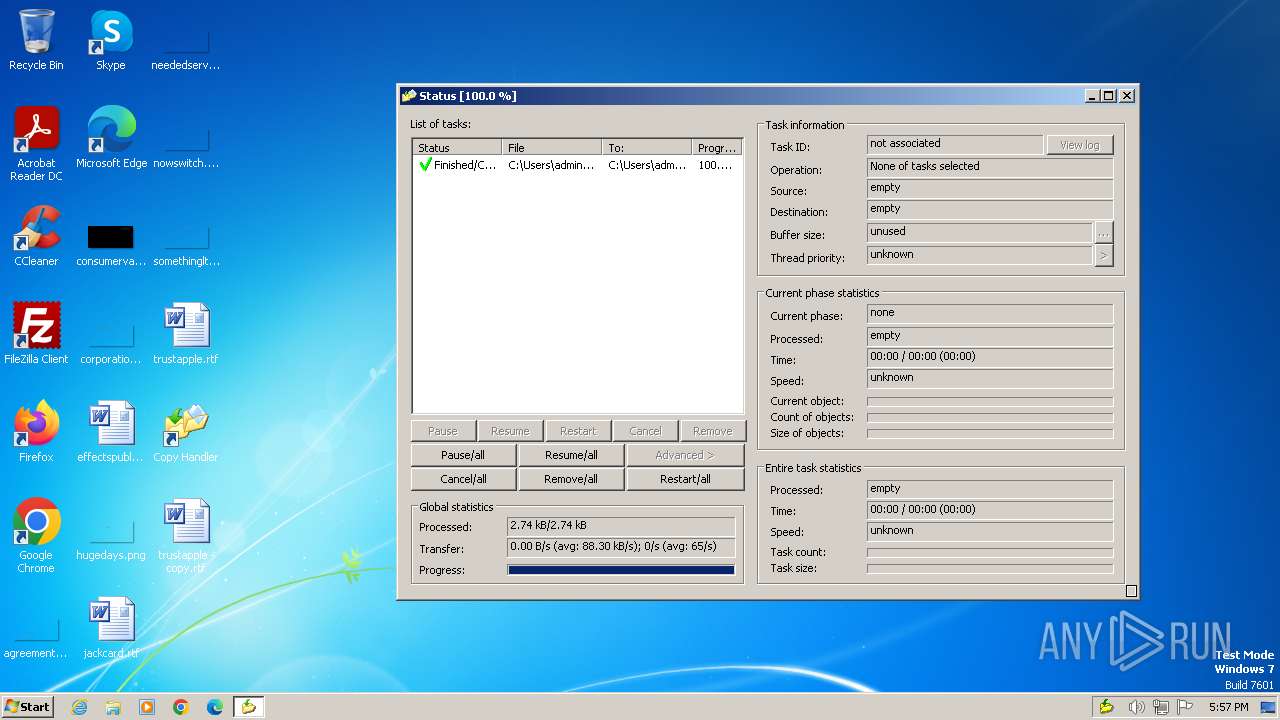Click the View log button
Image resolution: width=1280 pixels, height=720 pixels.
click(x=1079, y=145)
